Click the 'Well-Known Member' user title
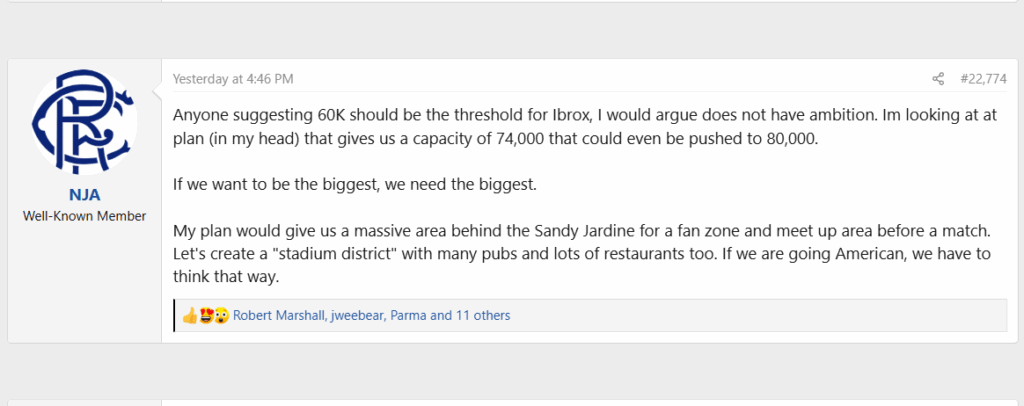The width and height of the screenshot is (1024, 406). pyautogui.click(x=84, y=216)
